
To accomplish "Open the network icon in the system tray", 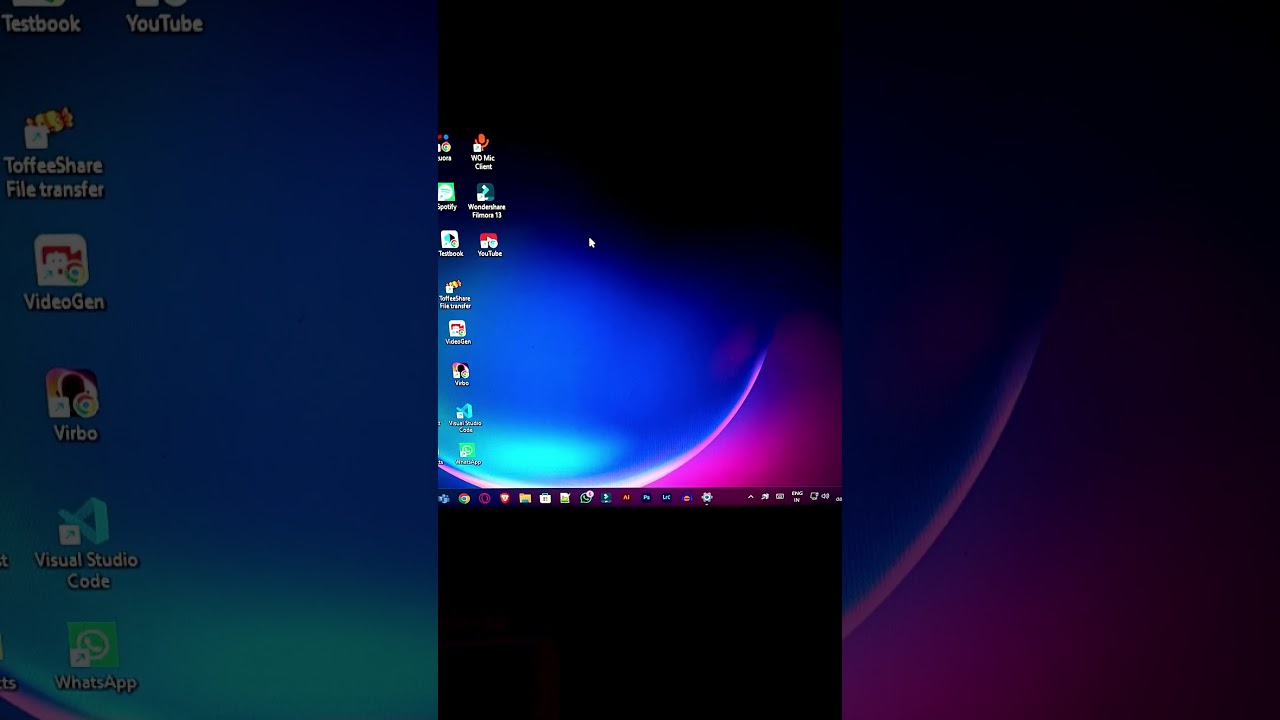I will (814, 497).
